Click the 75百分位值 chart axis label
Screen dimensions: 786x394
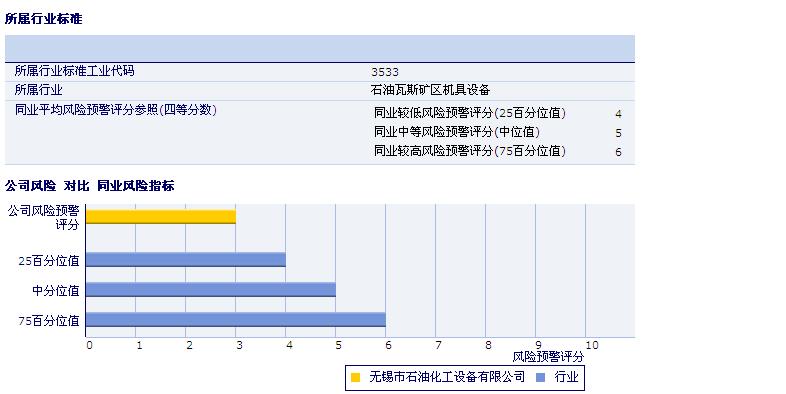(x=49, y=321)
